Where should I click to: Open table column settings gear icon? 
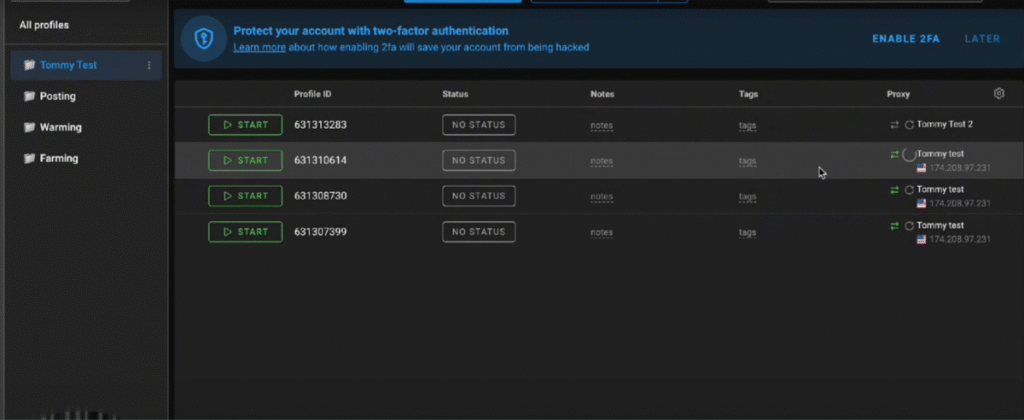point(998,94)
